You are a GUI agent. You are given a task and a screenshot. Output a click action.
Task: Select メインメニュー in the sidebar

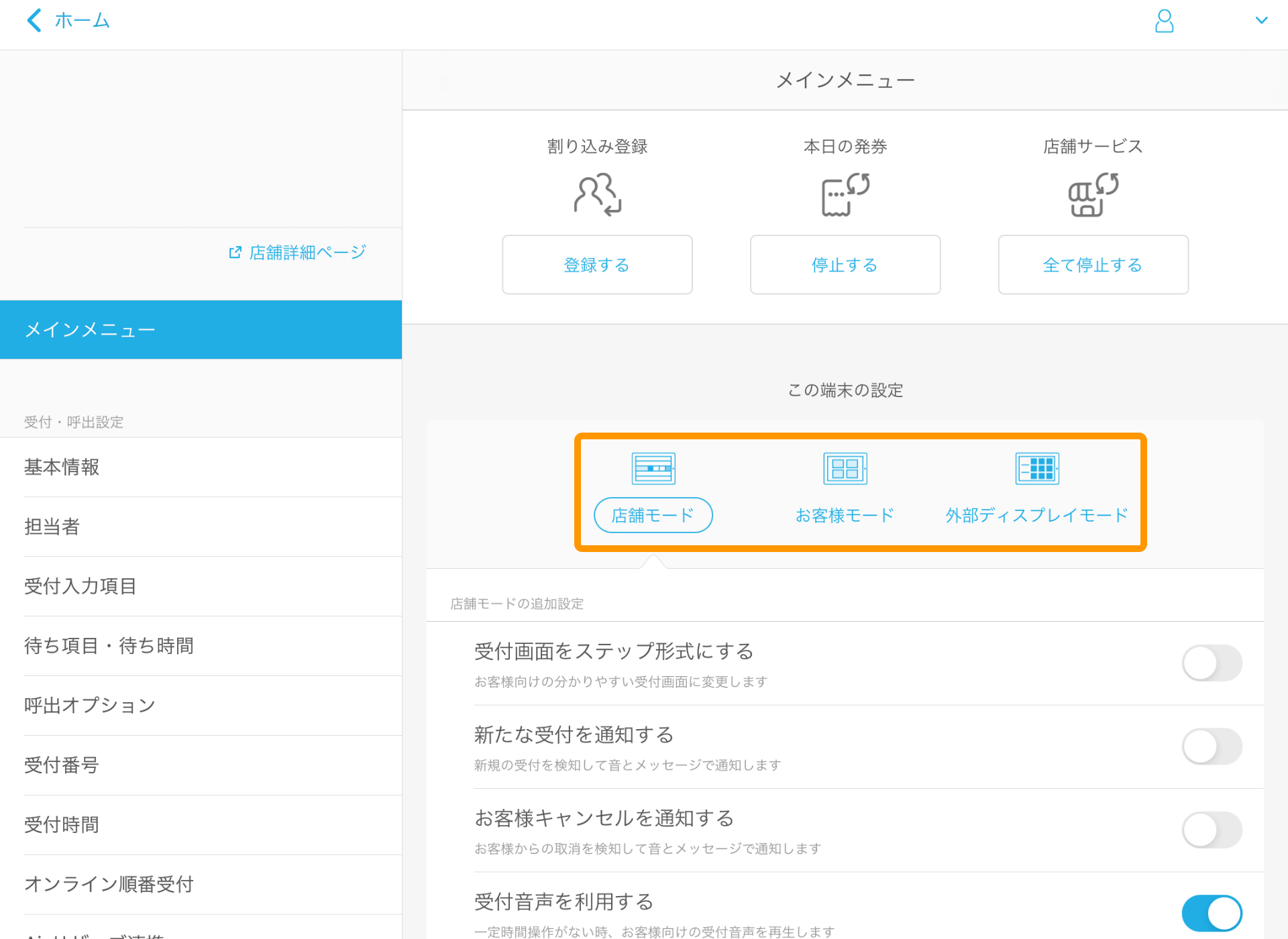pyautogui.click(x=90, y=329)
